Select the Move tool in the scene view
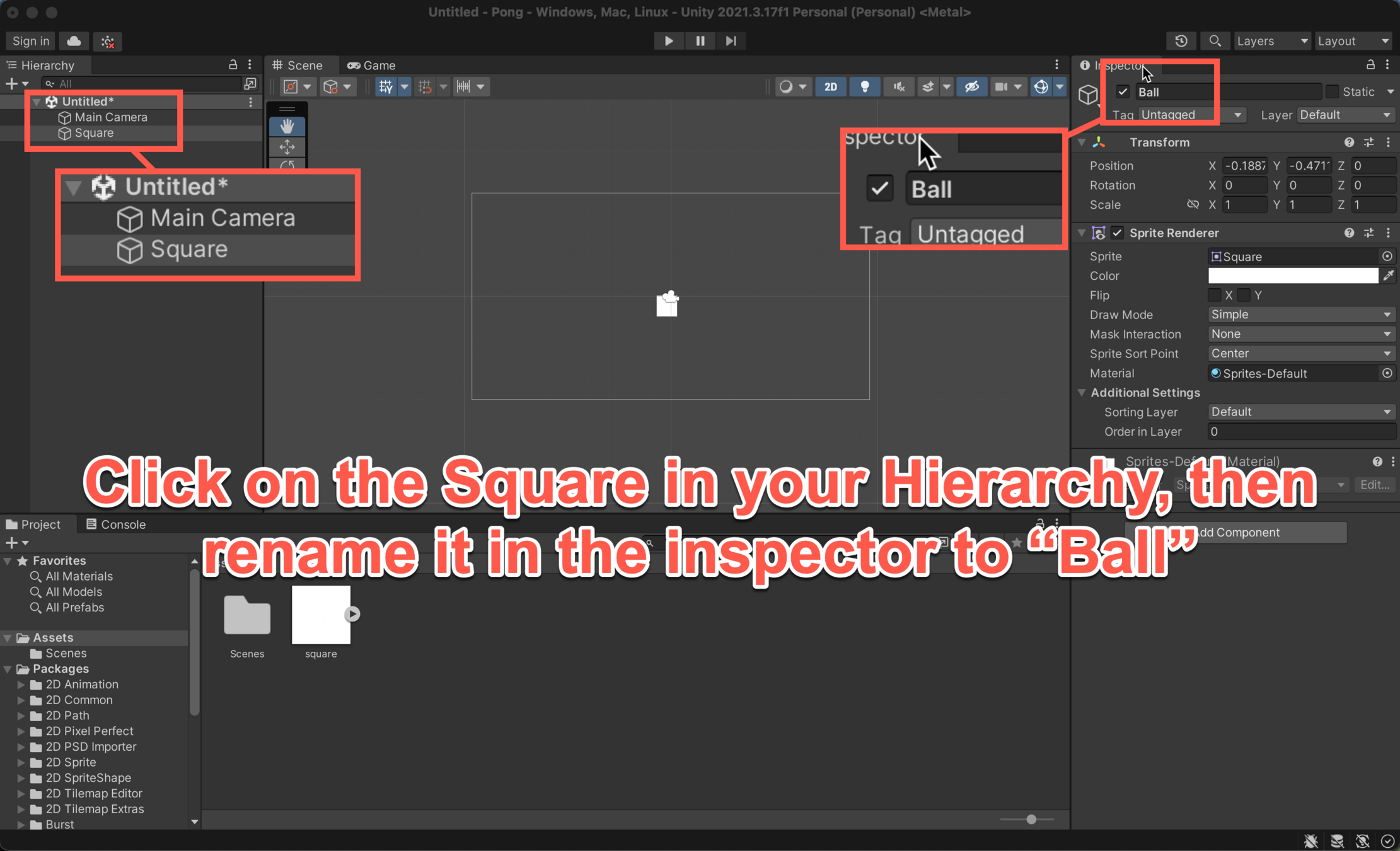 click(x=287, y=147)
